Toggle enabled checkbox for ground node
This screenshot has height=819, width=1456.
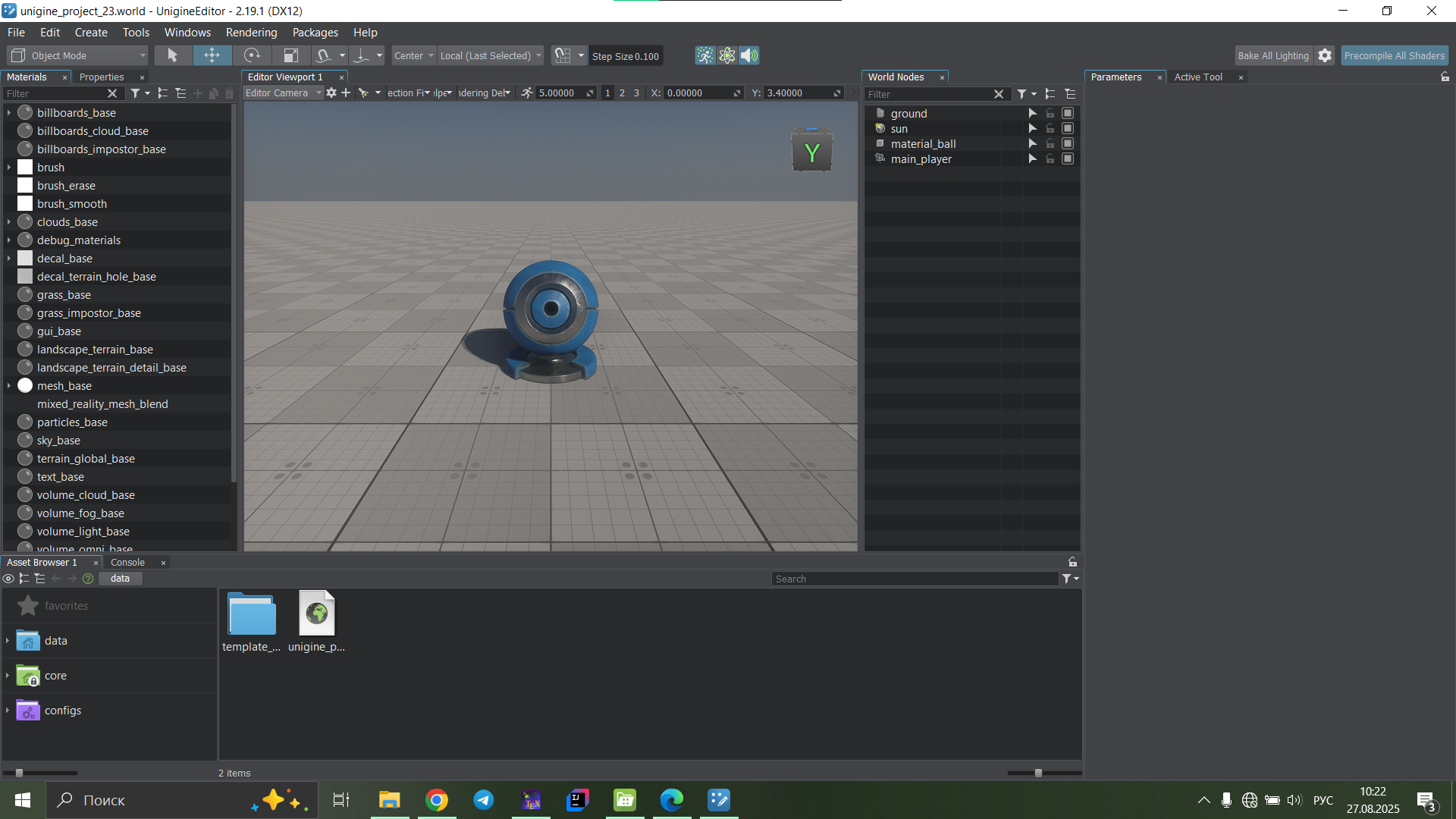click(1068, 113)
